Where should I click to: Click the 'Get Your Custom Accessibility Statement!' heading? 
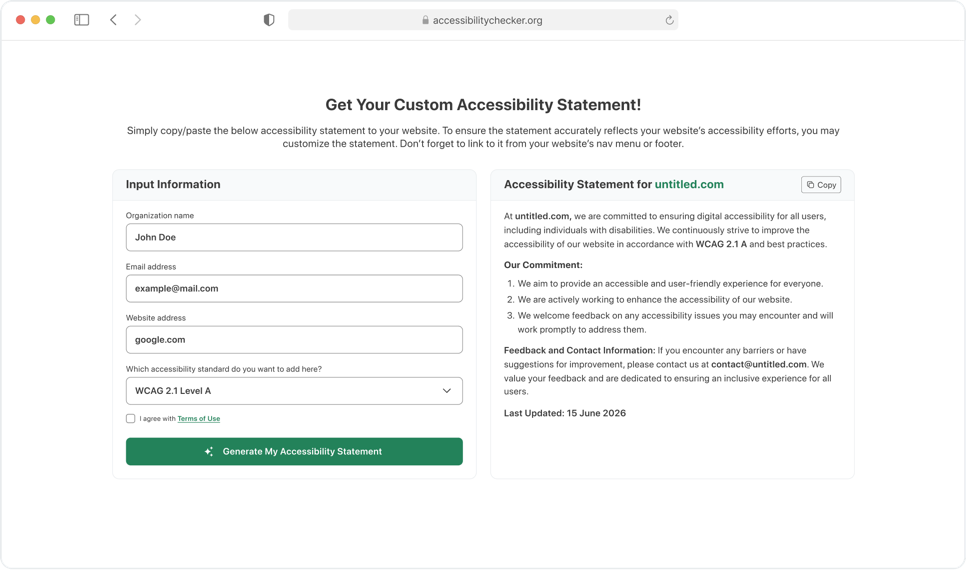483,105
